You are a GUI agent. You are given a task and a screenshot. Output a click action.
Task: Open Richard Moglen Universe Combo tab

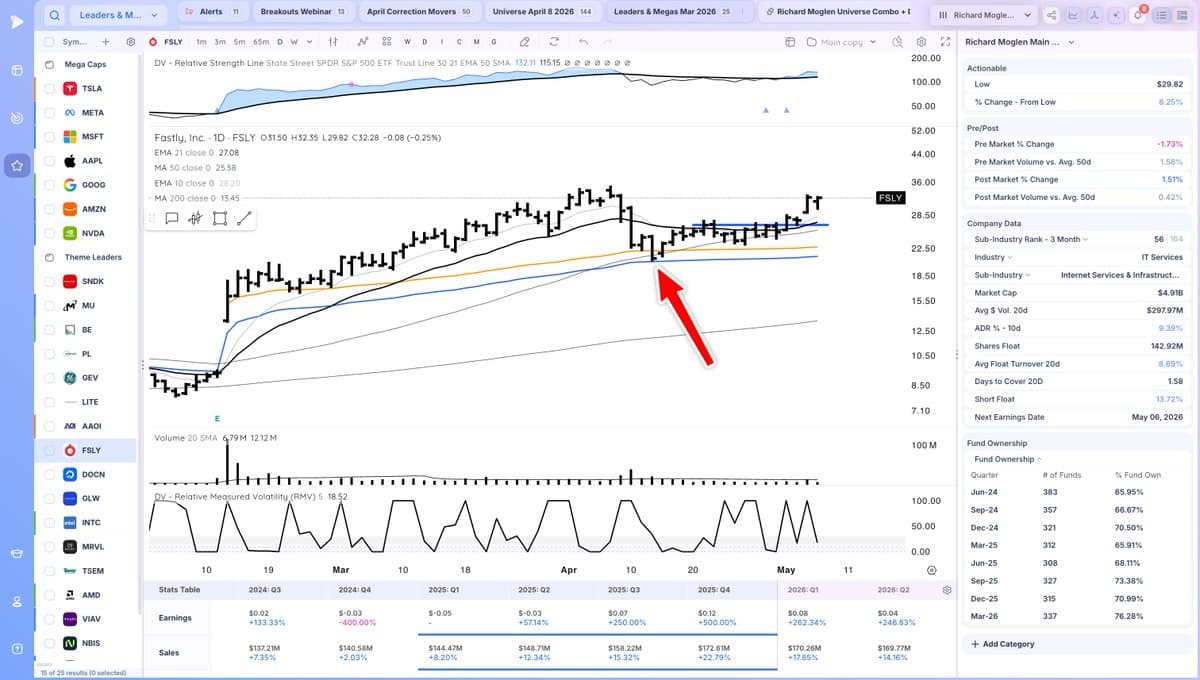tap(836, 12)
